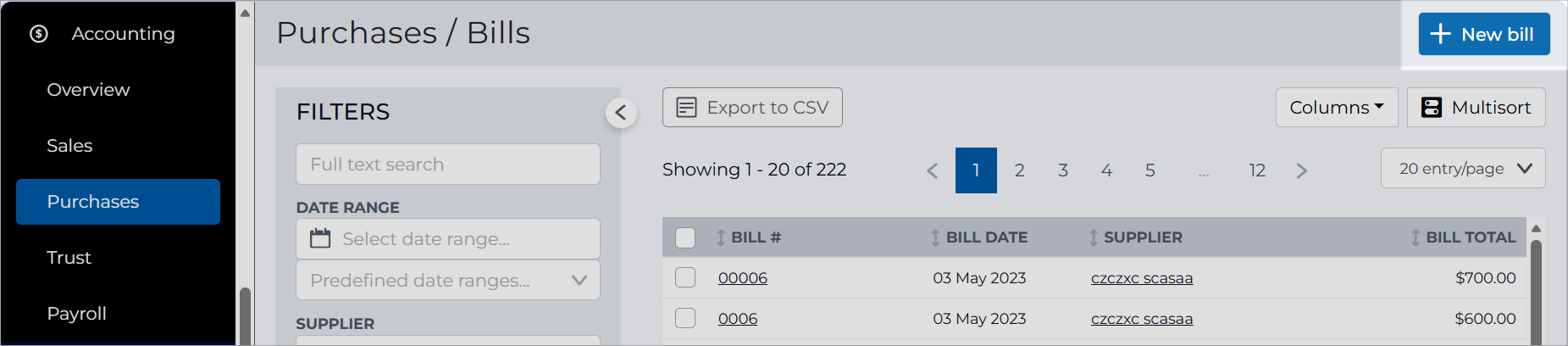Sort by Bill # column arrows
This screenshot has width=1568, height=346.
tap(721, 237)
